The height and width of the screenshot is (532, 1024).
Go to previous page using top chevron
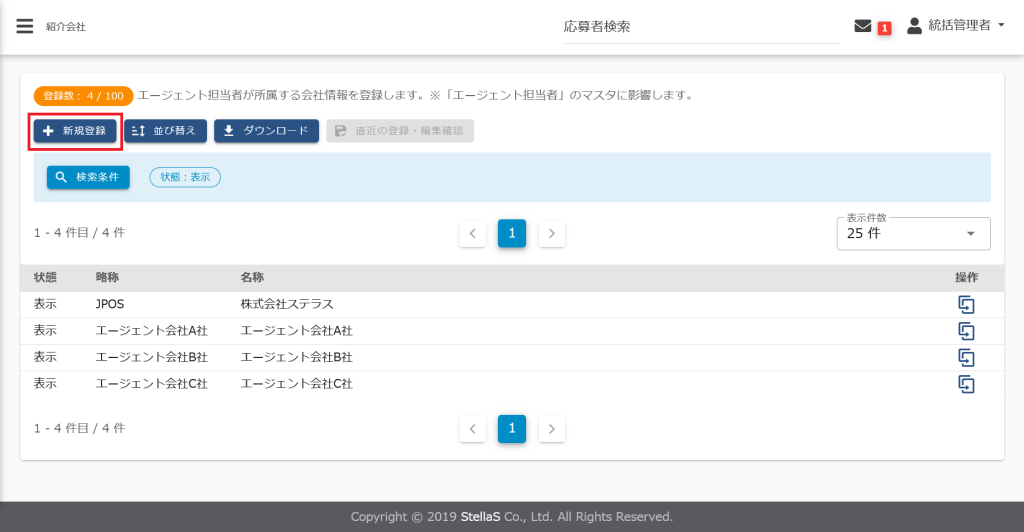(x=472, y=233)
